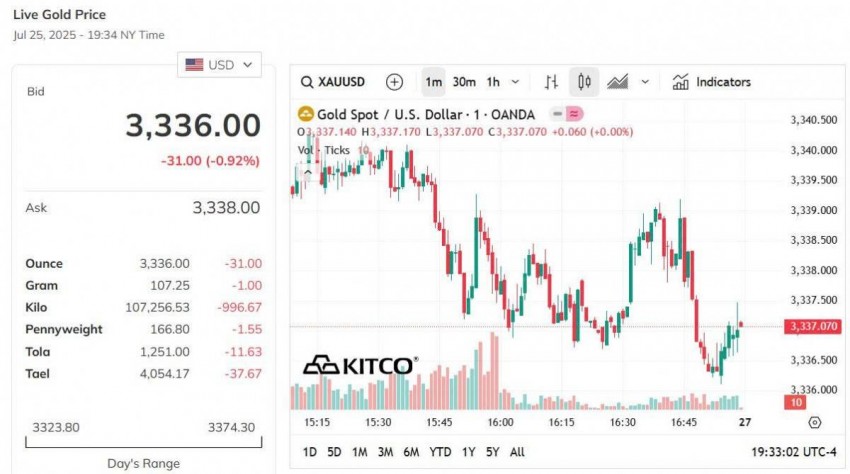Expand the chart style dropdown chevron

point(645,82)
